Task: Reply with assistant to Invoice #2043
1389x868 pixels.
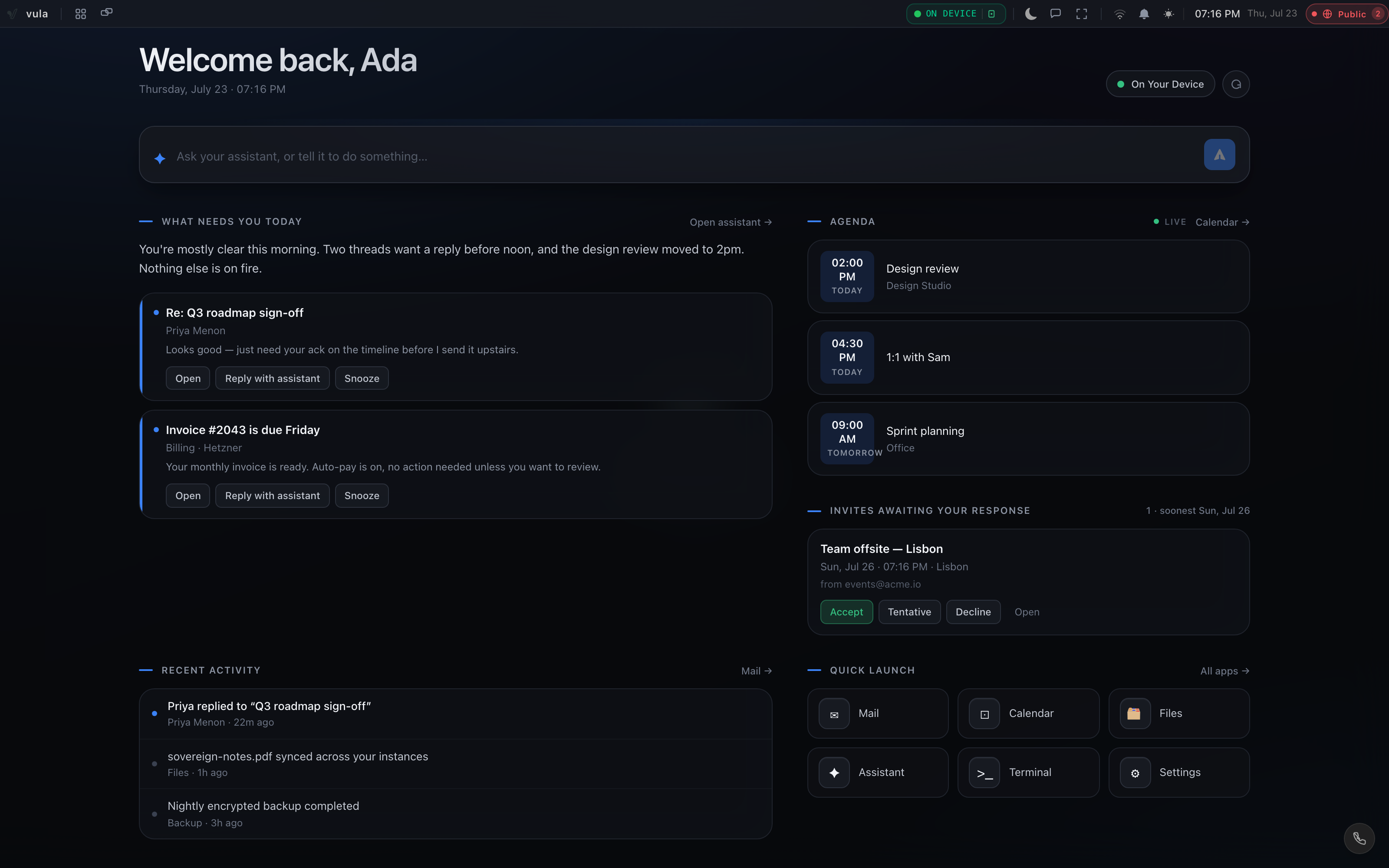Action: [272, 496]
